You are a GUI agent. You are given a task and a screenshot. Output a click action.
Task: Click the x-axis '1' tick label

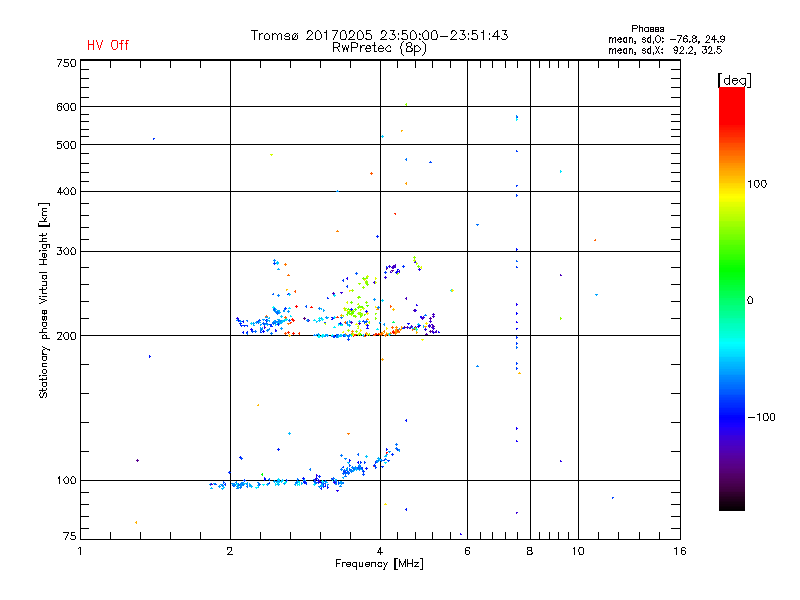(80, 551)
